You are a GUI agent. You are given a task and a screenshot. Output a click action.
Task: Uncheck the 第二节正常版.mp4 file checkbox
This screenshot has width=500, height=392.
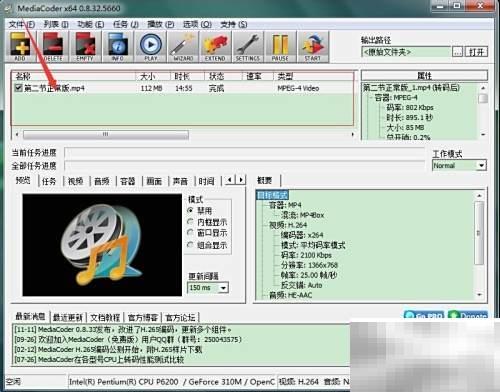click(x=18, y=88)
